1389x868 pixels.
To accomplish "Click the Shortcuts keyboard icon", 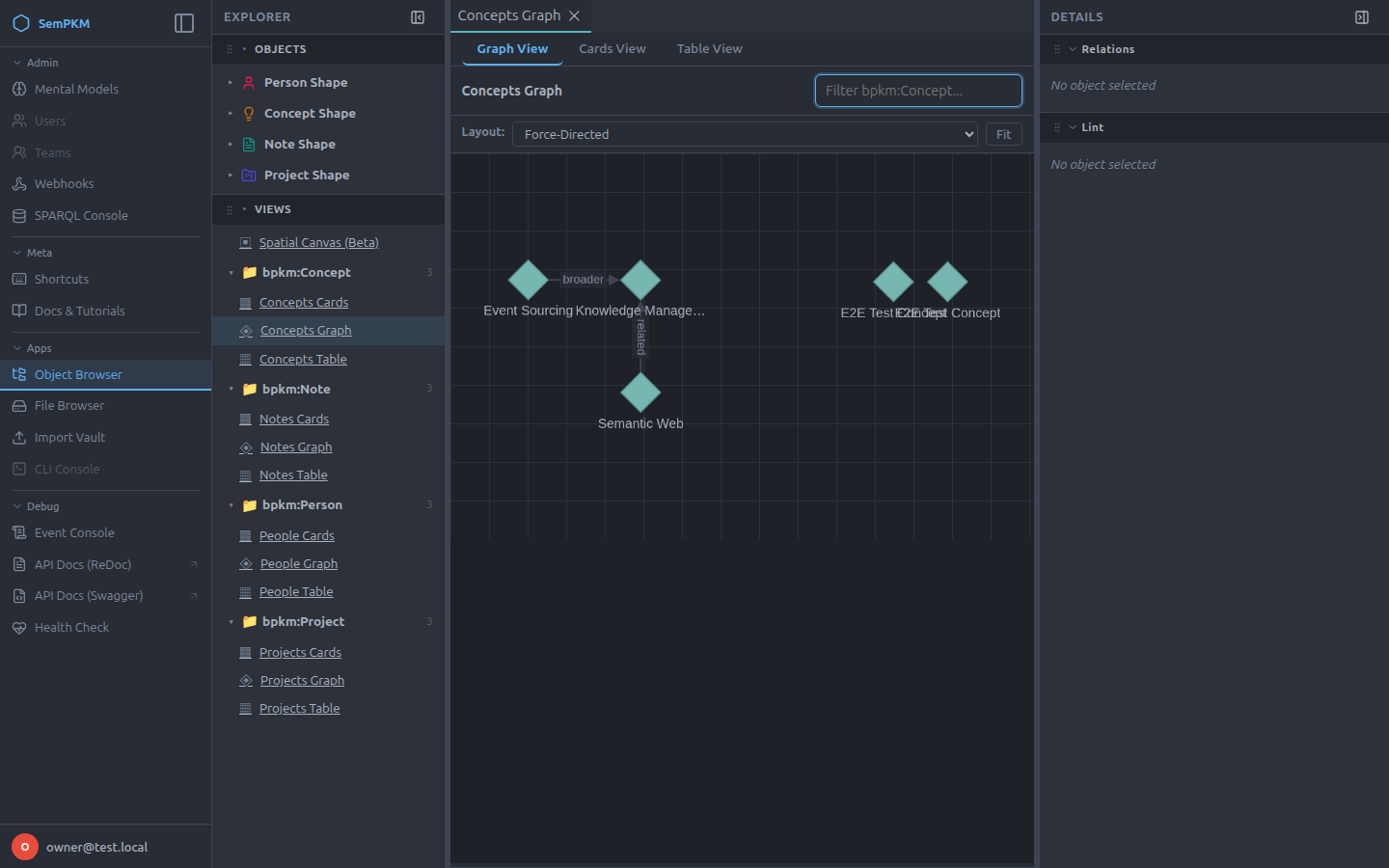I will pos(19,279).
